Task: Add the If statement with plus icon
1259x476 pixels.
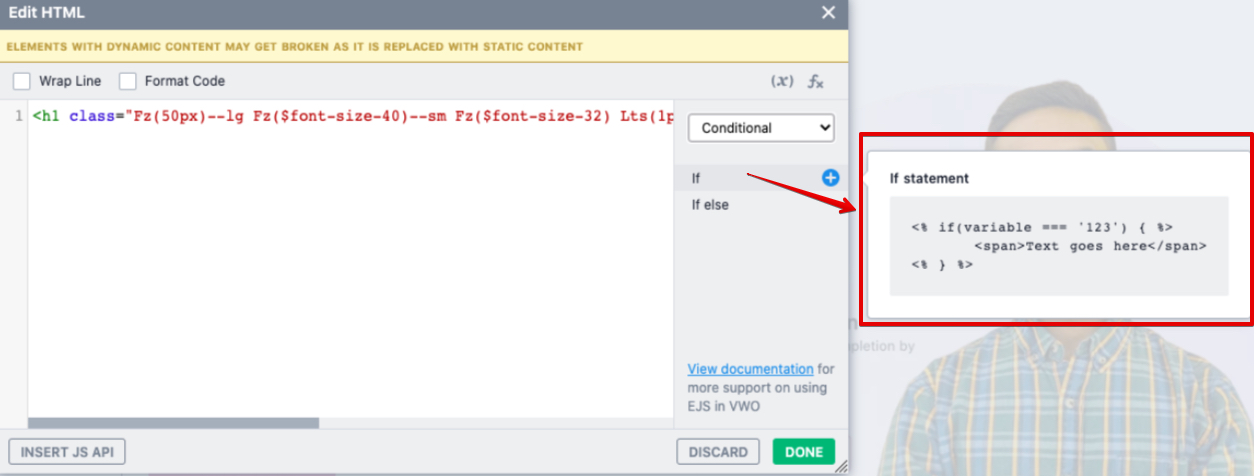Action: (x=831, y=178)
